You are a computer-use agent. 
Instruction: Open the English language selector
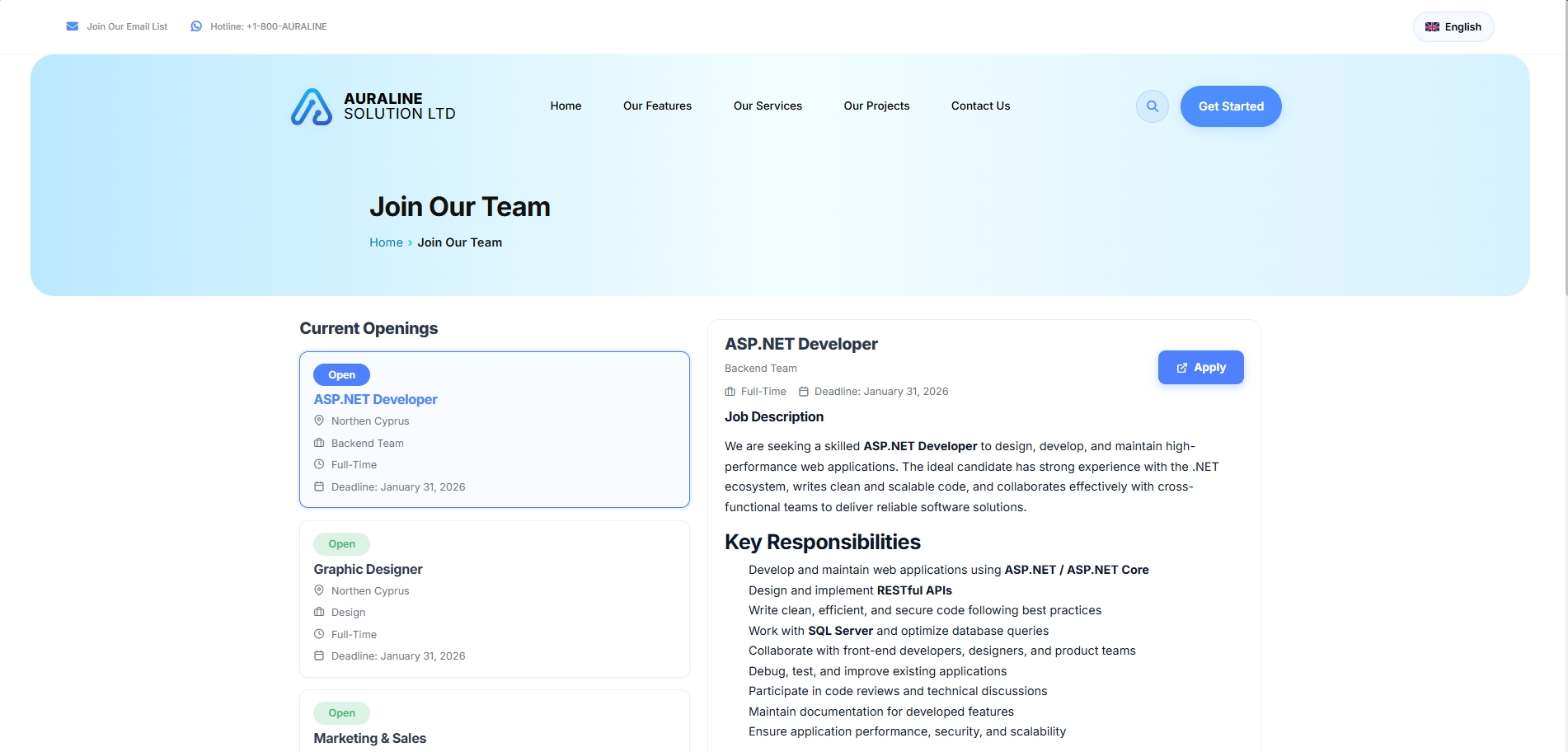[1453, 27]
